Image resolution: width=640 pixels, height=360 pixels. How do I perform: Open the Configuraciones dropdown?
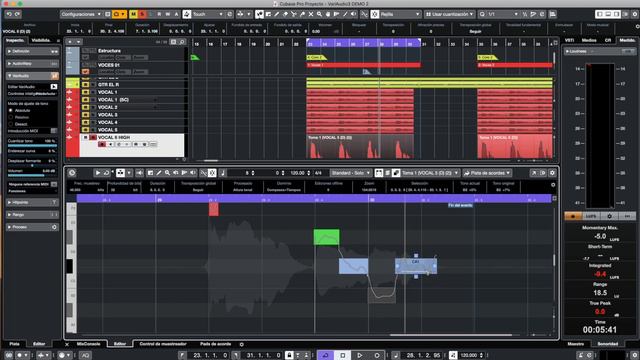(x=81, y=14)
